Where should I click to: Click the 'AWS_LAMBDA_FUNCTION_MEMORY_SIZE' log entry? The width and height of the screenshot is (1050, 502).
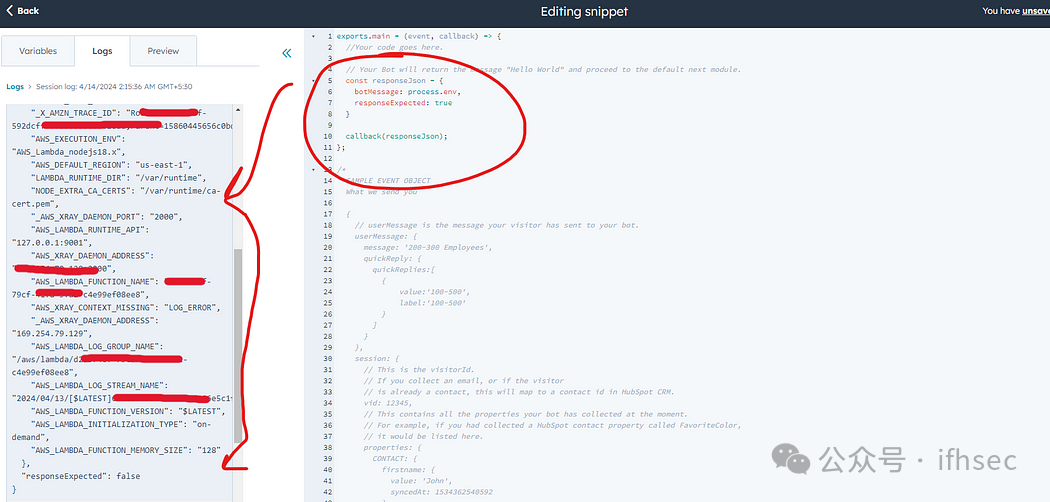[126, 452]
